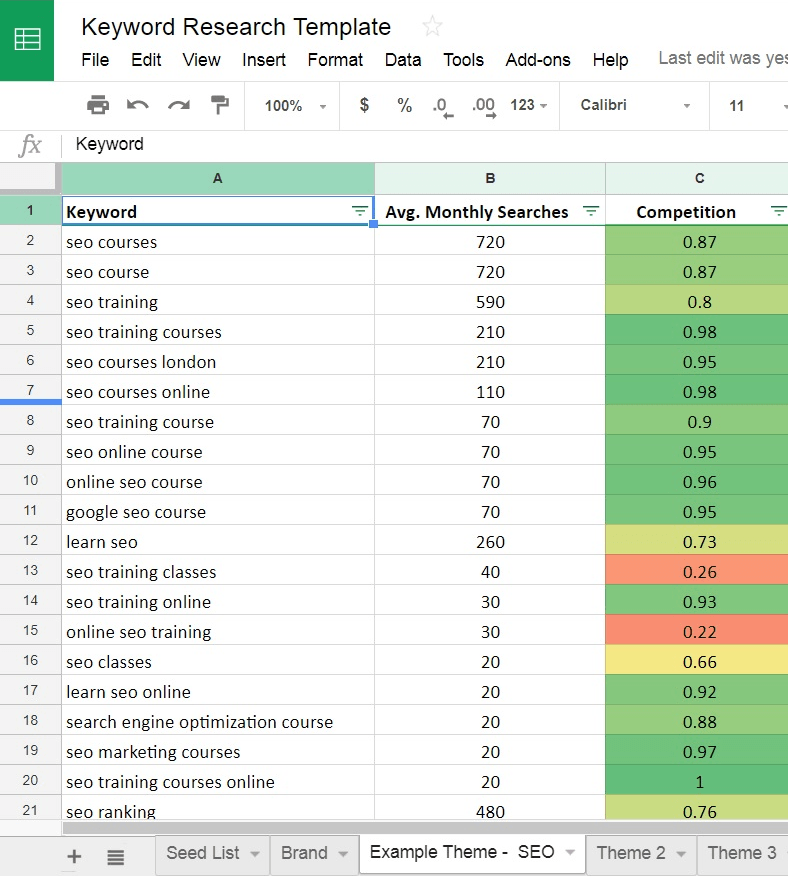Image resolution: width=788 pixels, height=876 pixels.
Task: Toggle filter on Avg. Monthly Searches column
Action: pos(591,212)
